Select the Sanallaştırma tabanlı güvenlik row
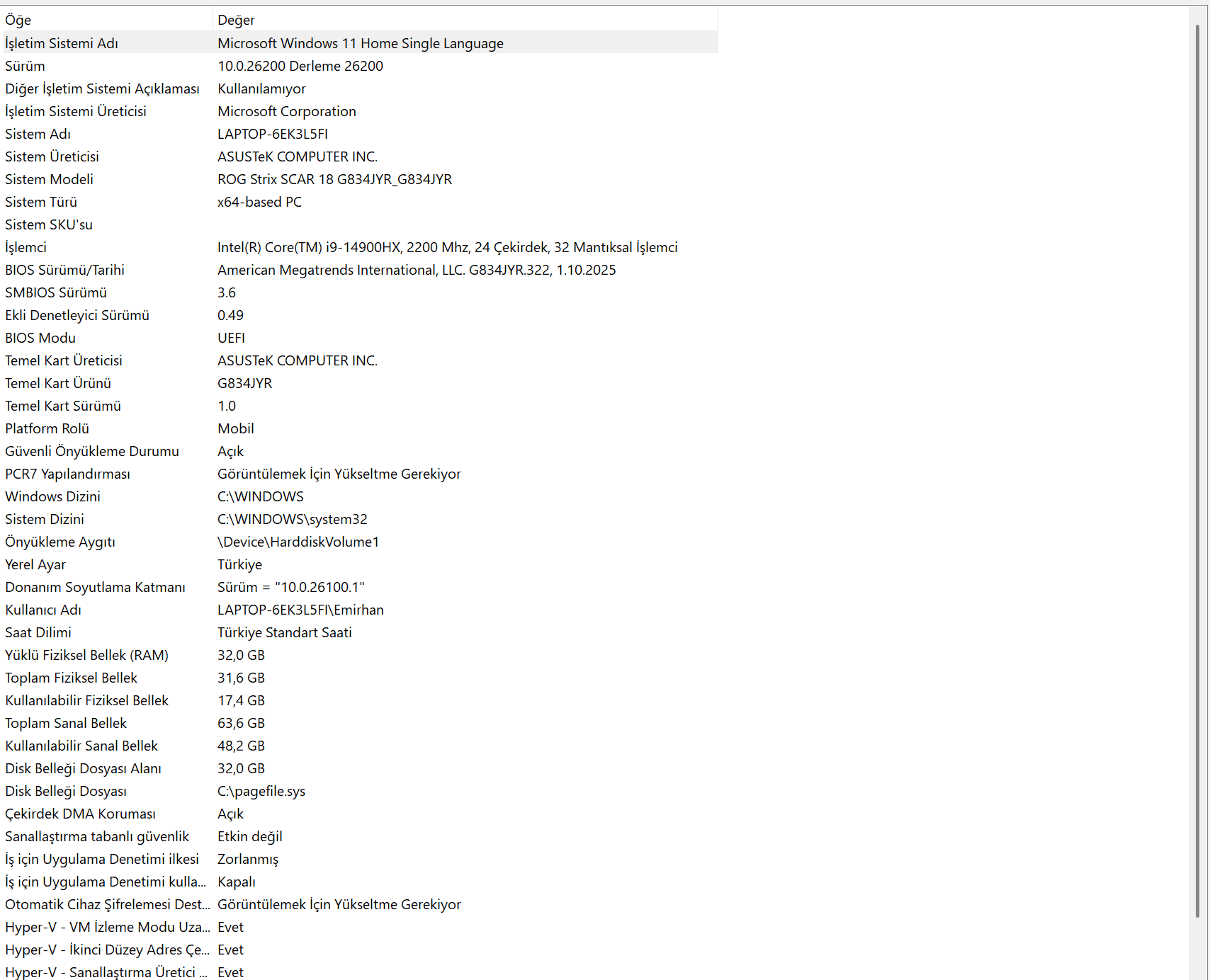This screenshot has height=980, width=1210. tap(360, 836)
